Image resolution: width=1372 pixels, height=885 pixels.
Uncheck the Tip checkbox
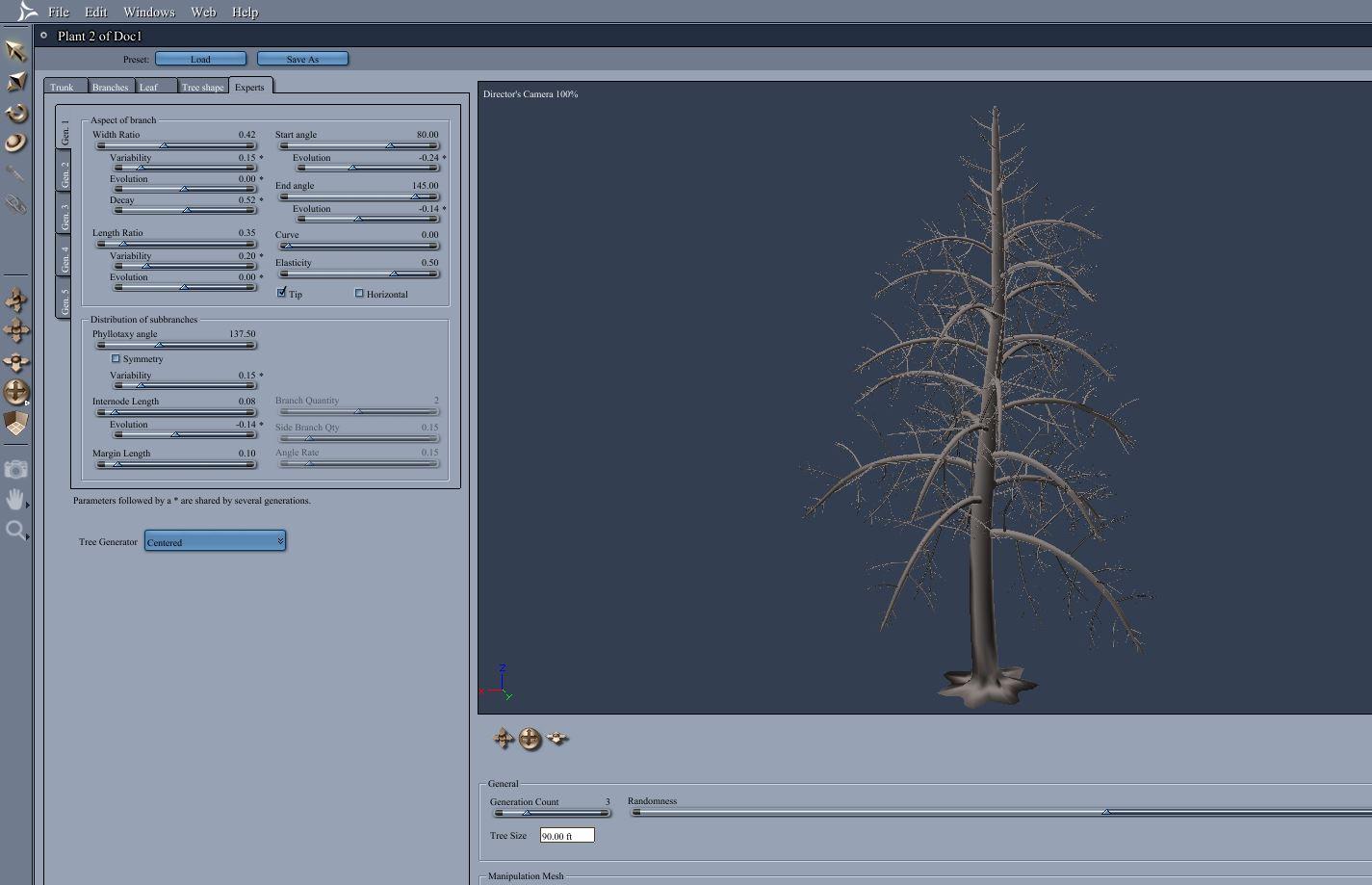point(282,293)
